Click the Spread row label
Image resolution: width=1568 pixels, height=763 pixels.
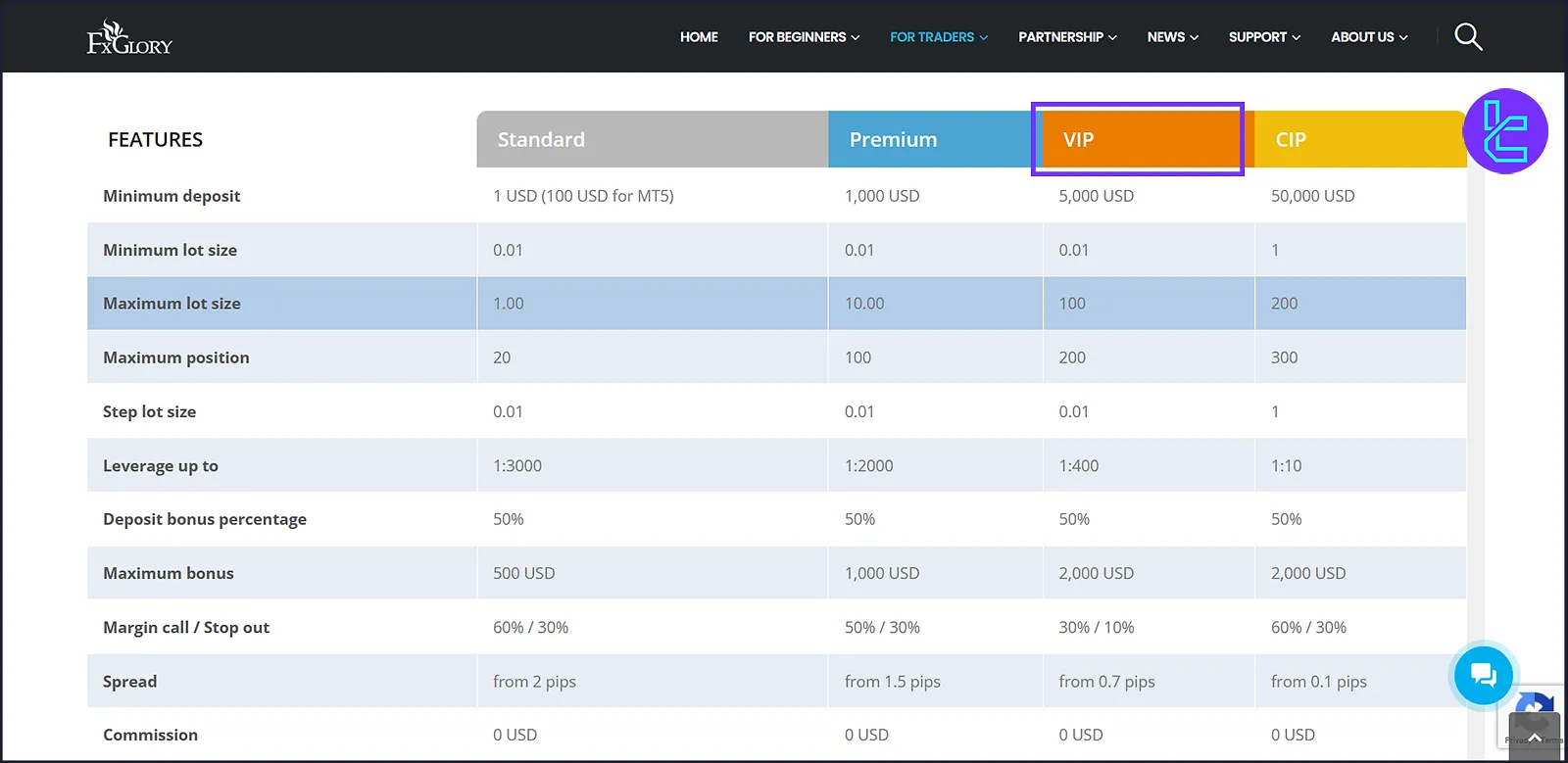point(129,682)
